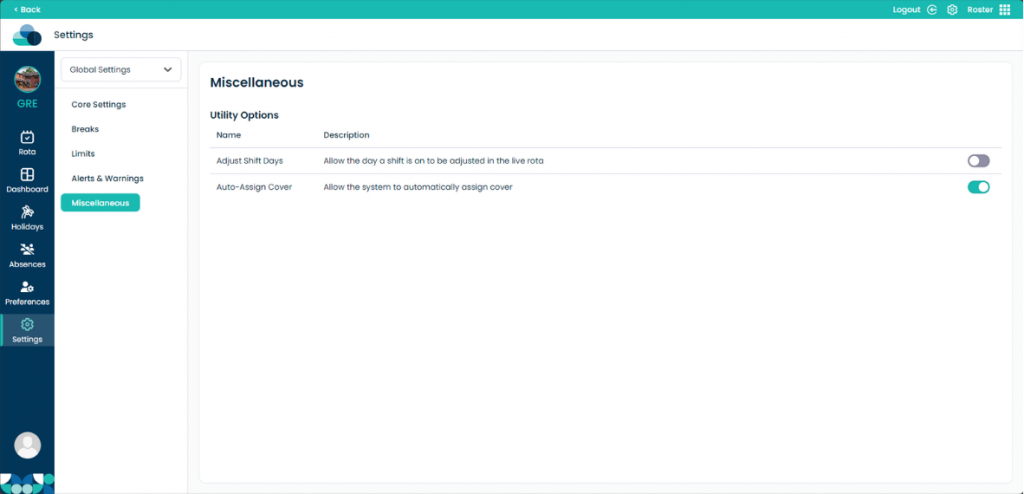Select the Settings gear in sidebar

point(27,324)
